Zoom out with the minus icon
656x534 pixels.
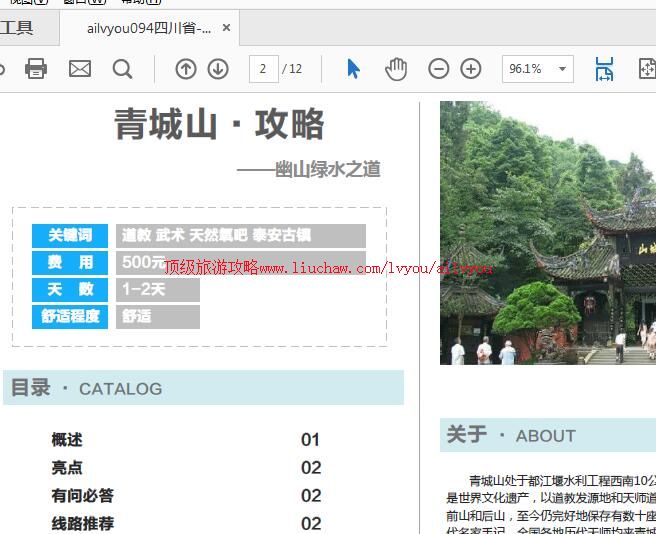pos(439,68)
